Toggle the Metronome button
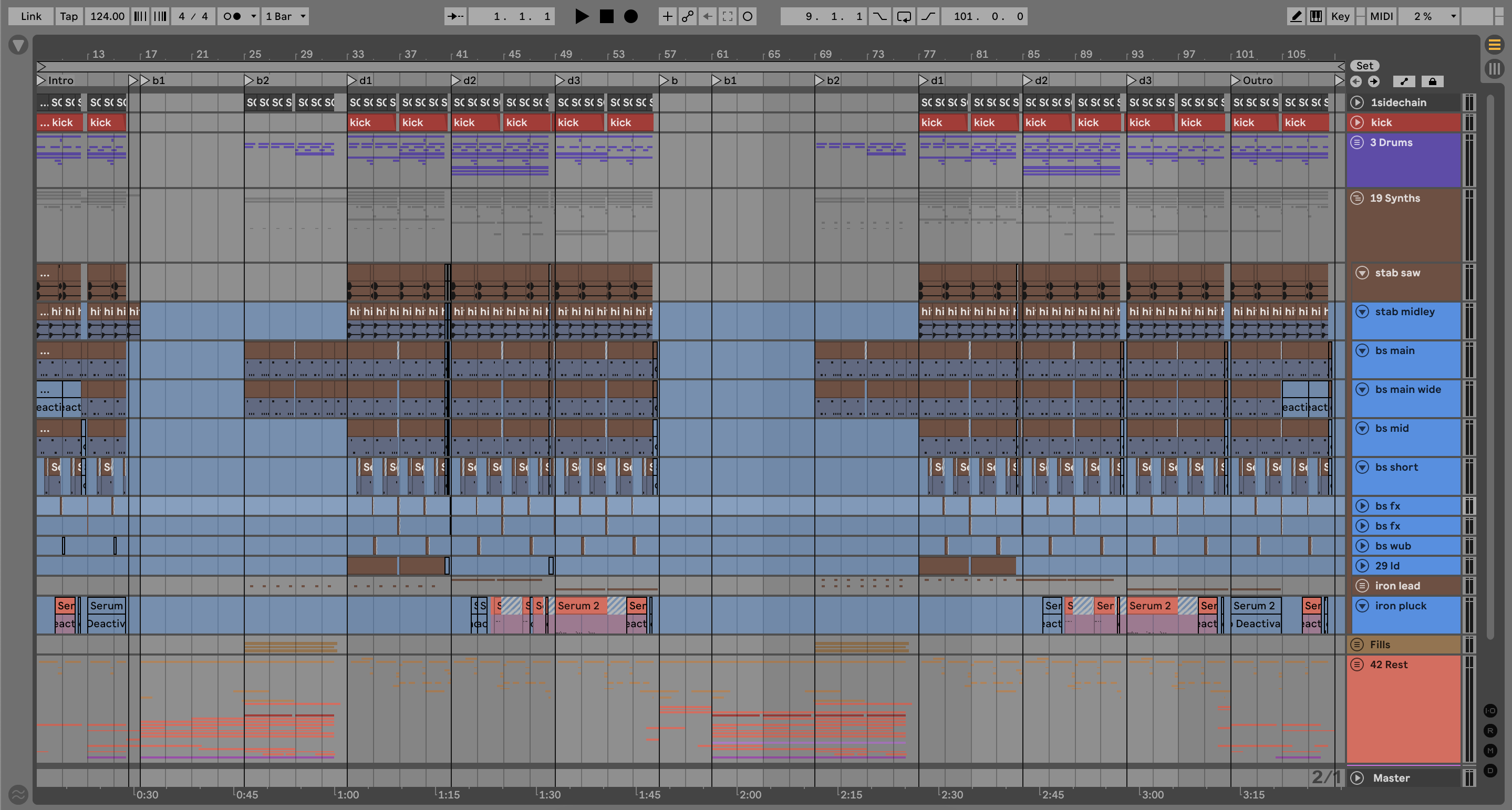 tap(233, 16)
